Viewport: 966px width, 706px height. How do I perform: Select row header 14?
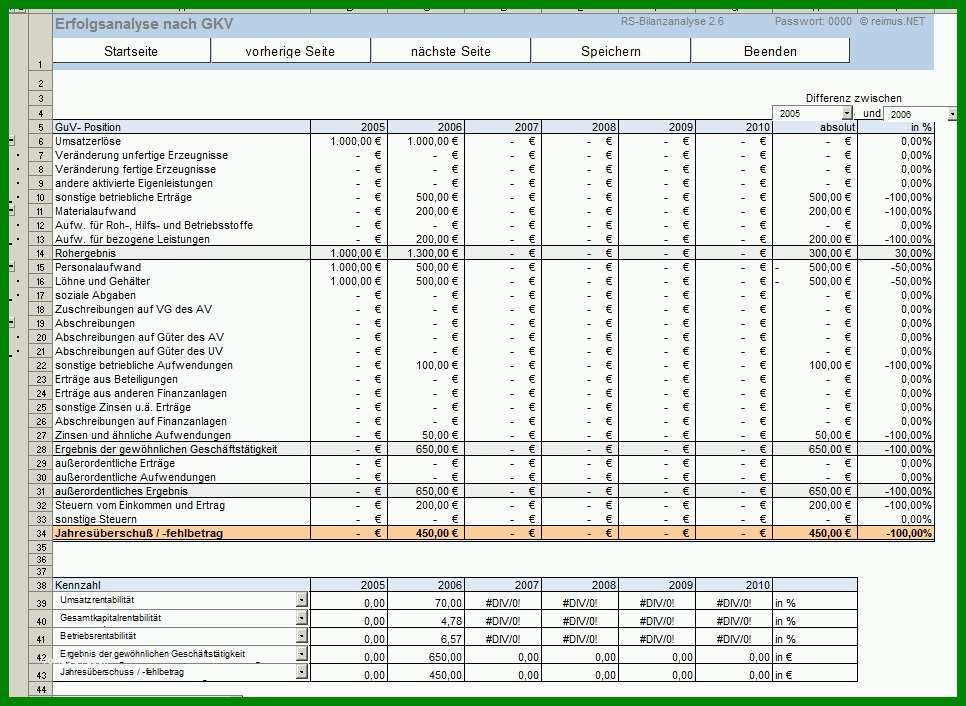pos(41,253)
